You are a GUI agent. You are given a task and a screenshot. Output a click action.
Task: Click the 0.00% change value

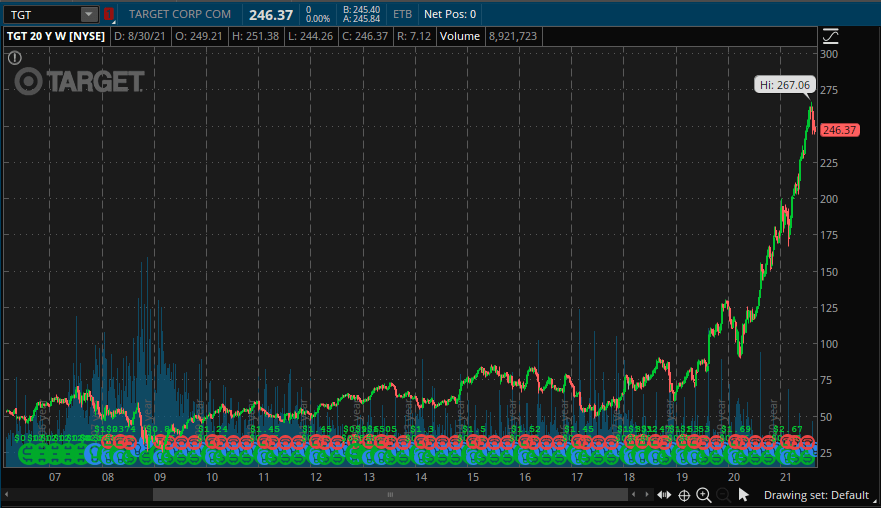click(317, 19)
